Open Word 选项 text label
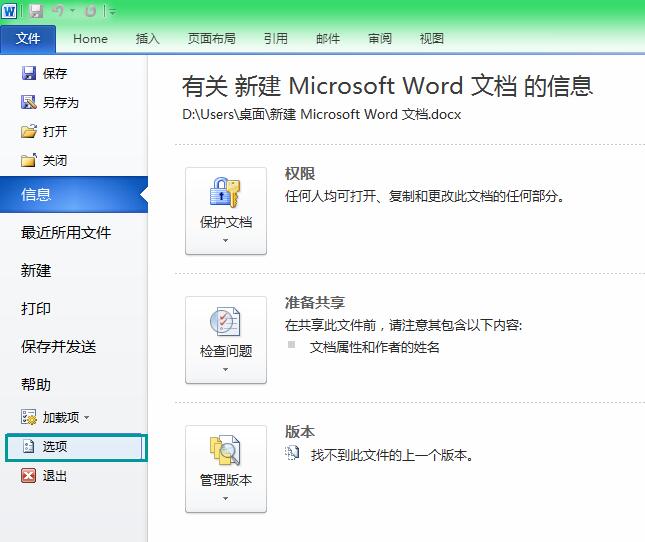Viewport: 645px width, 542px height. point(55,446)
